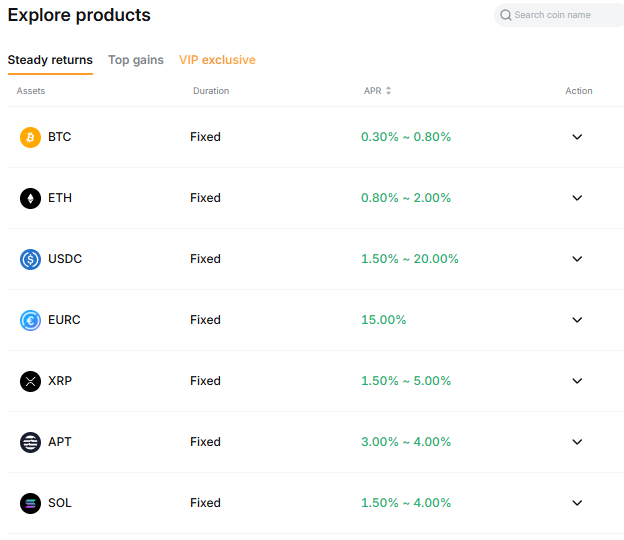Switch to the Top gains tab
The width and height of the screenshot is (624, 540).
[x=136, y=60]
